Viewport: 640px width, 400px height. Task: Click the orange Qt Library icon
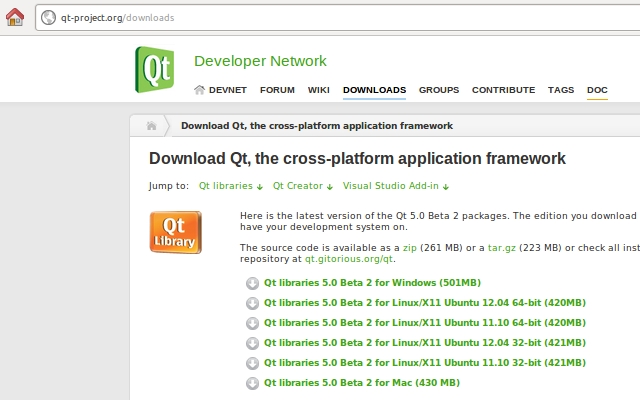point(176,232)
